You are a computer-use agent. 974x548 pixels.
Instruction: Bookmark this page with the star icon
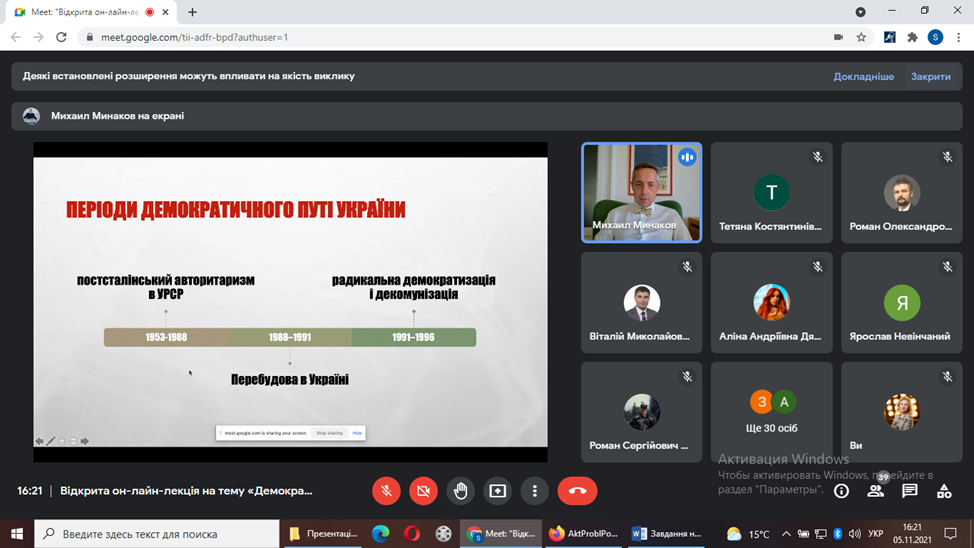tap(861, 37)
